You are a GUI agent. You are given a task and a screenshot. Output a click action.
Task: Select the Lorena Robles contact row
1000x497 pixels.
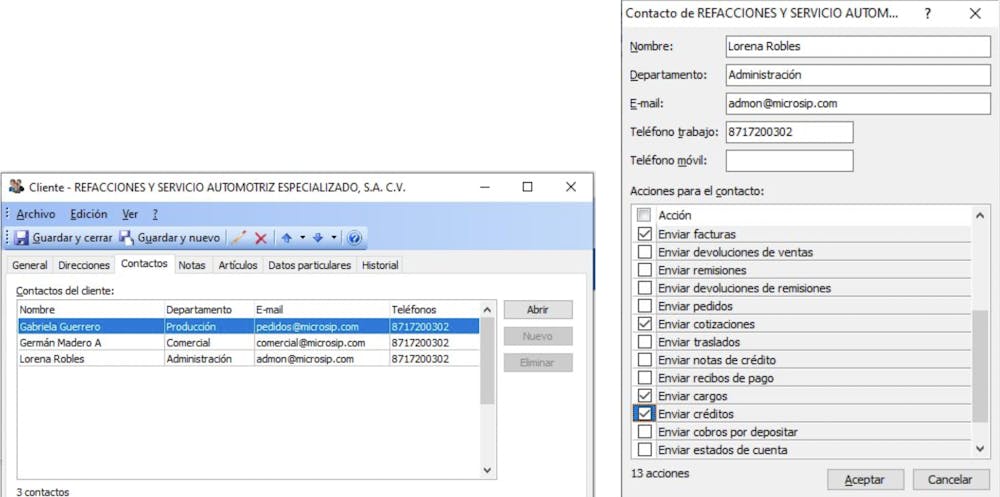point(248,359)
